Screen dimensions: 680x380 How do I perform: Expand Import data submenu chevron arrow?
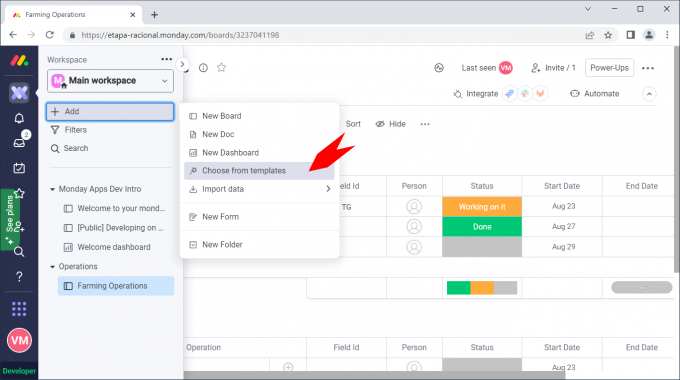(328, 189)
